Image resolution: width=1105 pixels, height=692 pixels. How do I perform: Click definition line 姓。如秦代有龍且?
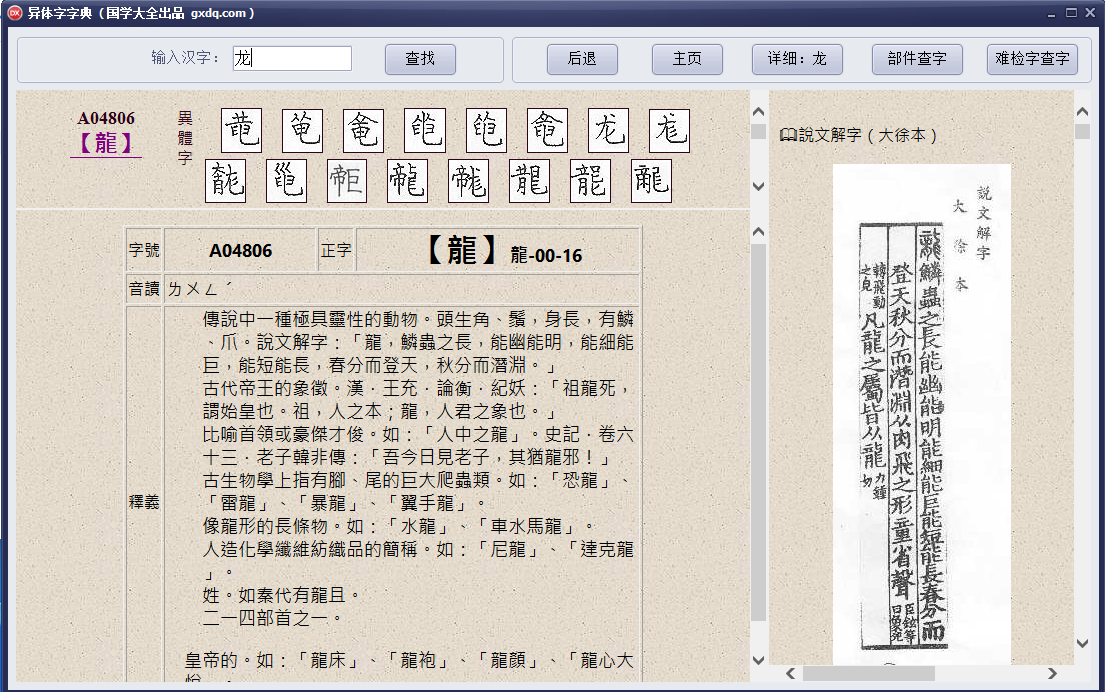pyautogui.click(x=282, y=595)
